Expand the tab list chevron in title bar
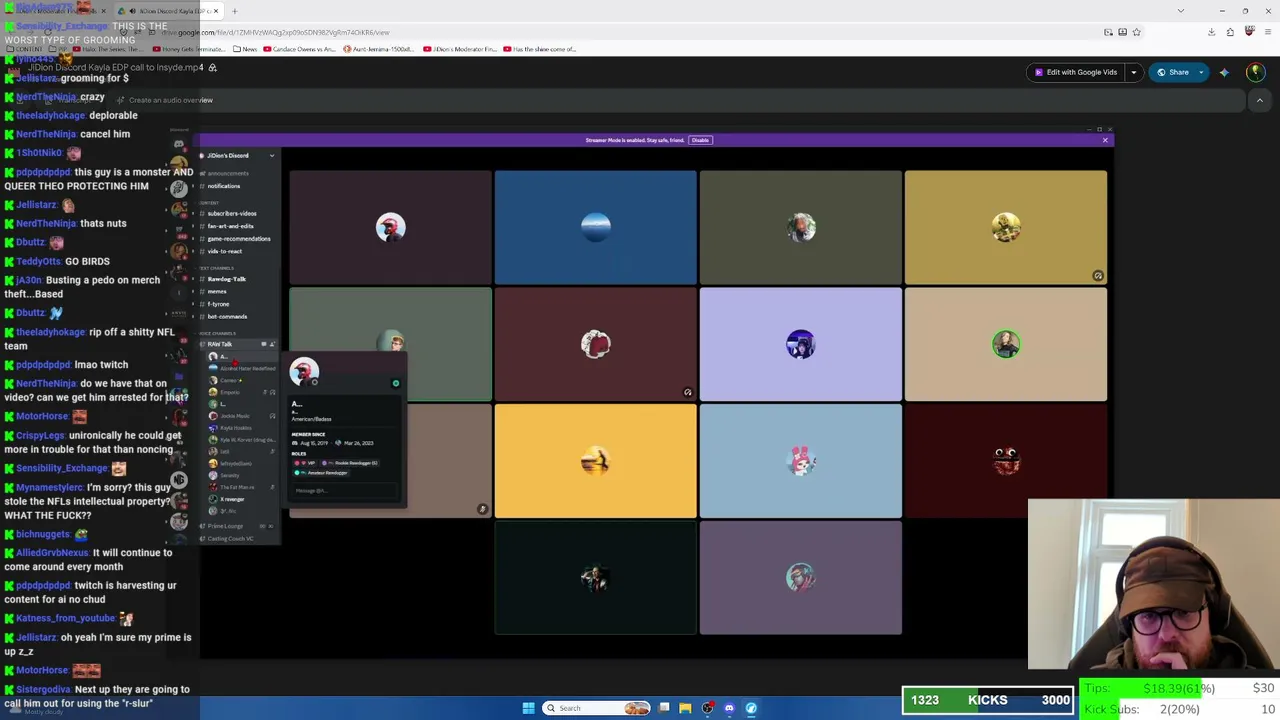The width and height of the screenshot is (1280, 720). 1181,11
